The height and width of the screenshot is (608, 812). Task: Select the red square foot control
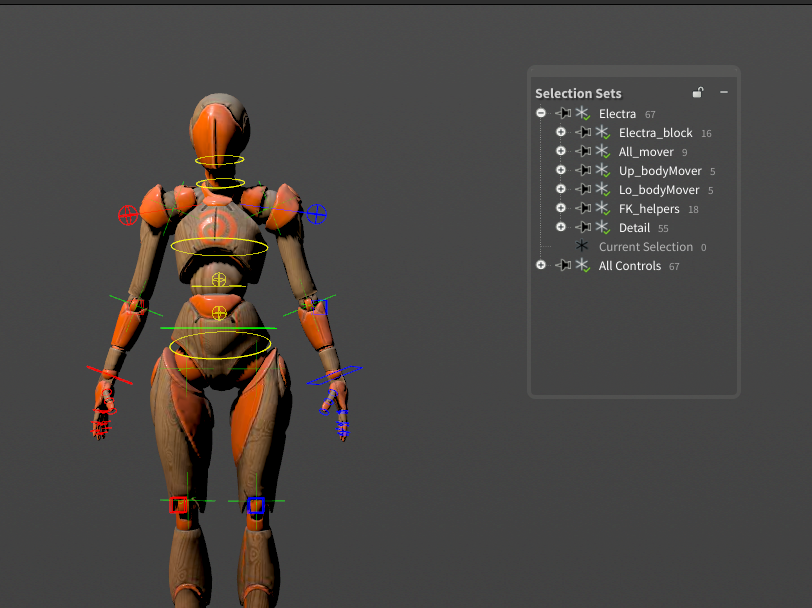point(179,505)
